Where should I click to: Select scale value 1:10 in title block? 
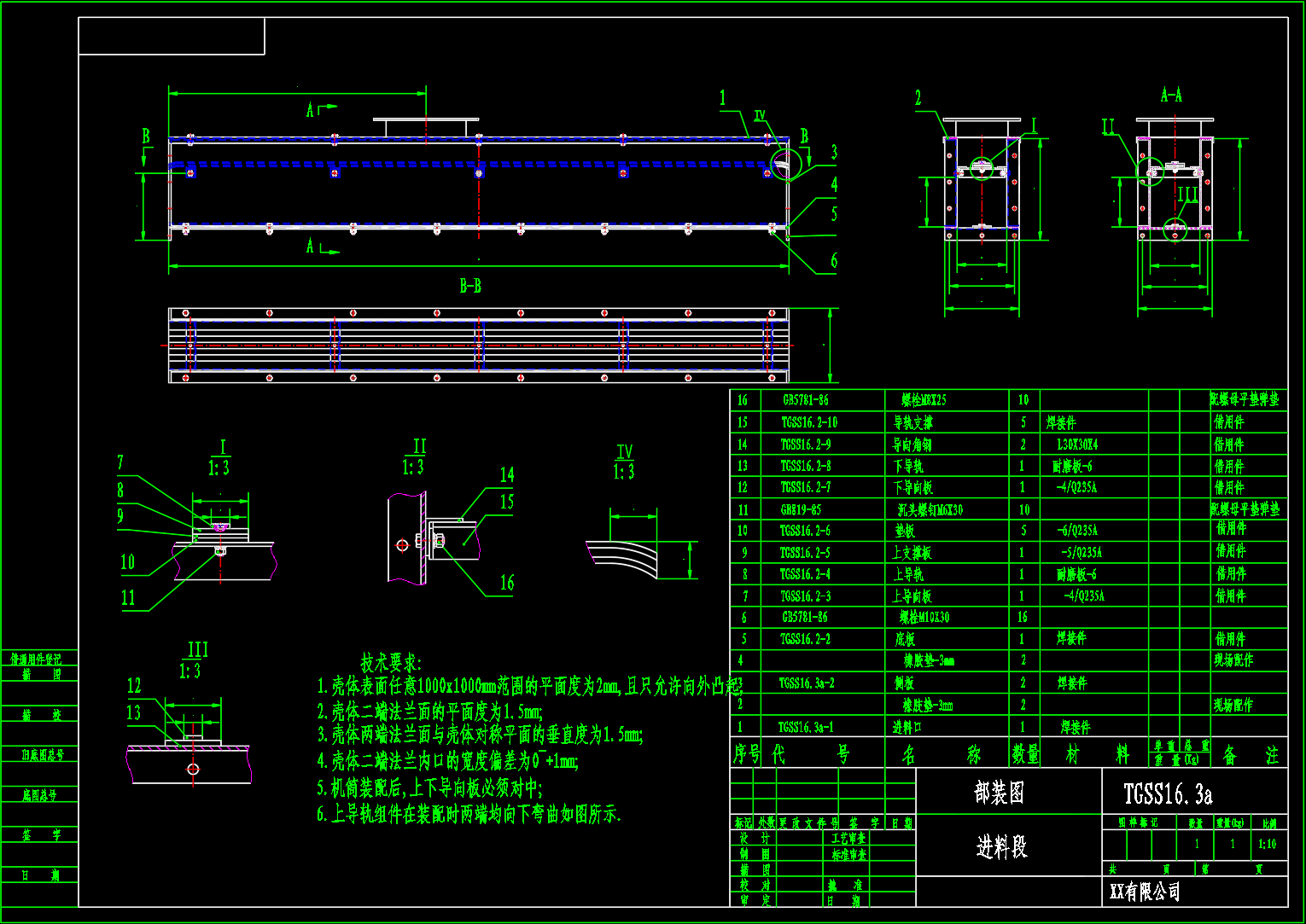coord(1267,844)
